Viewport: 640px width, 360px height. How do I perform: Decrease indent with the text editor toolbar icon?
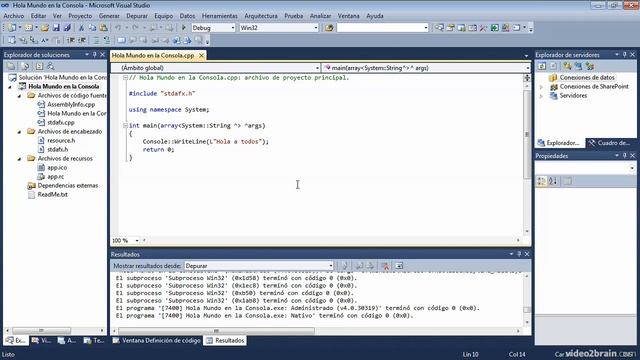(x=71, y=40)
